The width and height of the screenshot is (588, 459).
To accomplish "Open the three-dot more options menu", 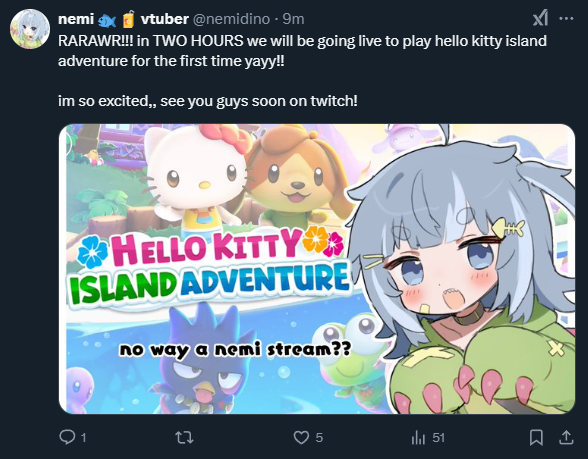I will 566,18.
